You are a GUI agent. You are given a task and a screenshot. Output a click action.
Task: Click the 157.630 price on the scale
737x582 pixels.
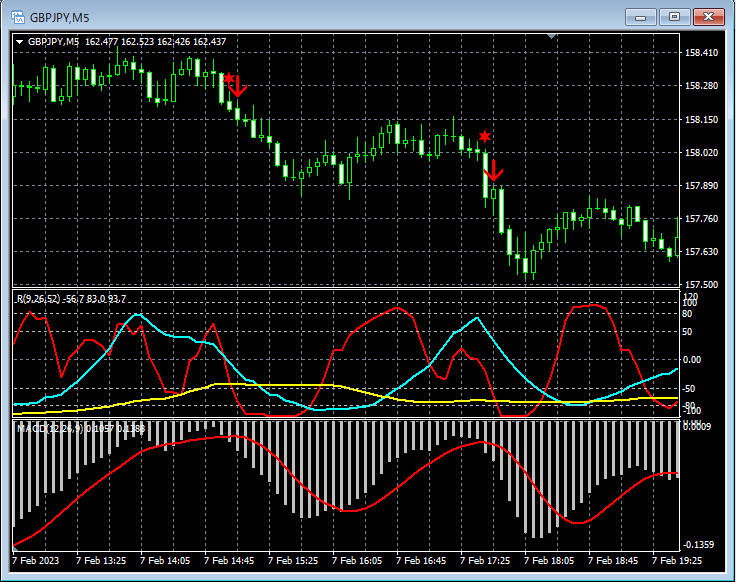click(x=700, y=252)
